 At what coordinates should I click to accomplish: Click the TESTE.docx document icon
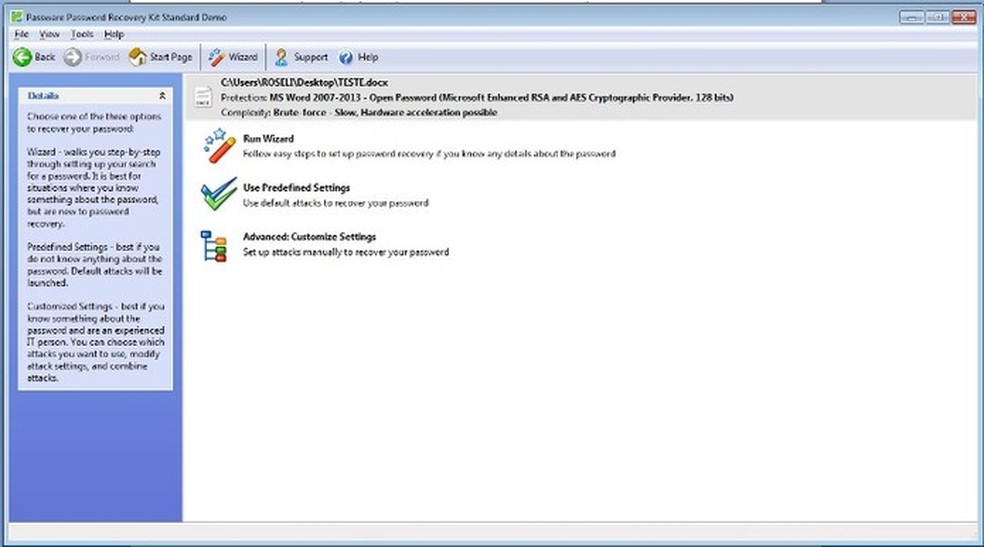click(x=203, y=97)
